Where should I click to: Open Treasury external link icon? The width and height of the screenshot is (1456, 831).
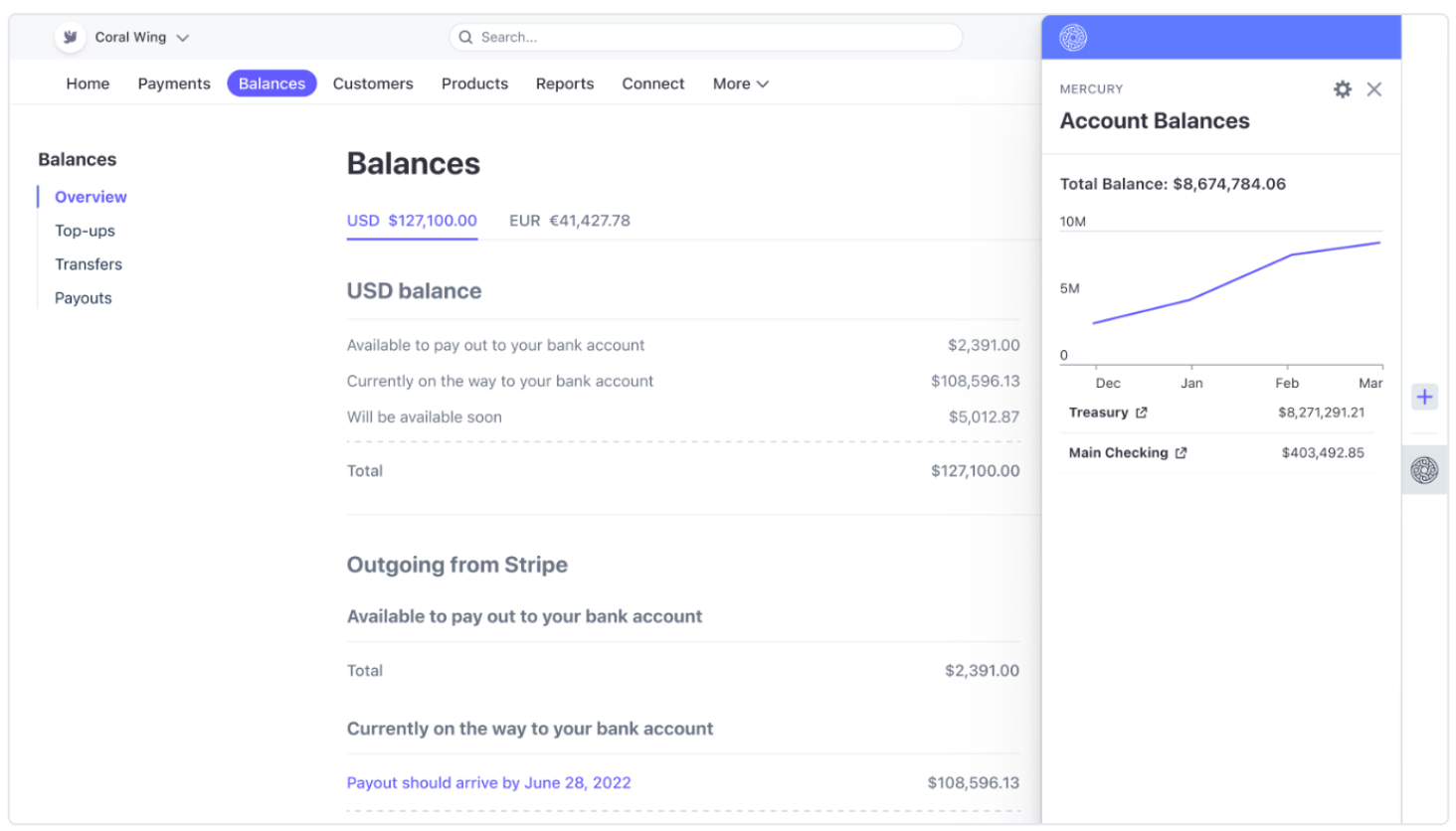[x=1141, y=413]
